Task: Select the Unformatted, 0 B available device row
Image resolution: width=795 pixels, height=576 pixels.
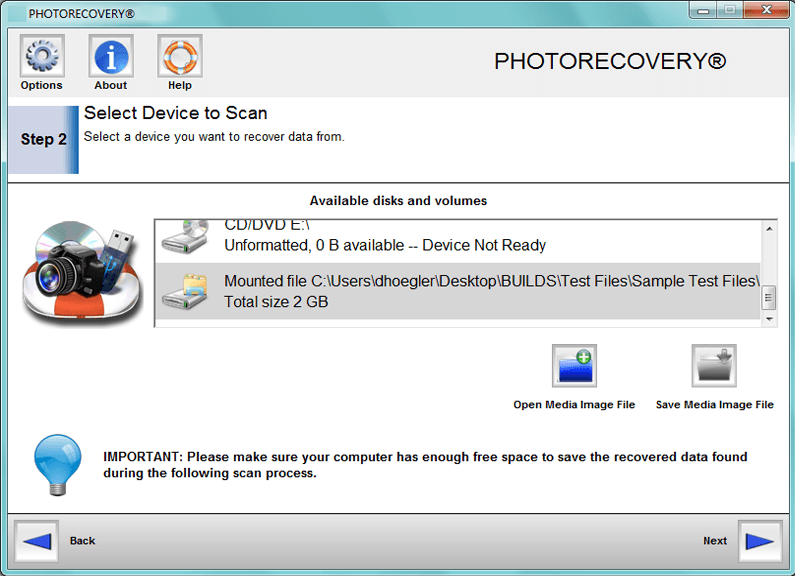Action: [457, 241]
